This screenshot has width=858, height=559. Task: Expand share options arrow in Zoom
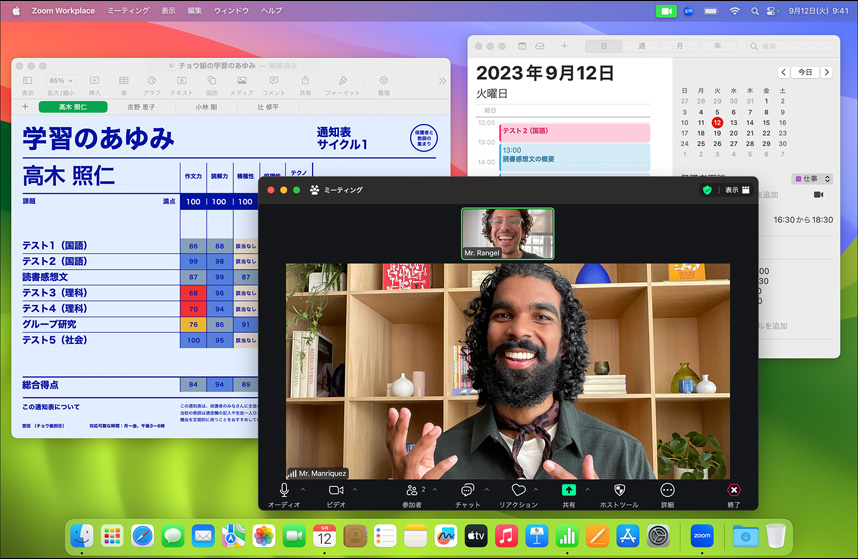point(588,490)
